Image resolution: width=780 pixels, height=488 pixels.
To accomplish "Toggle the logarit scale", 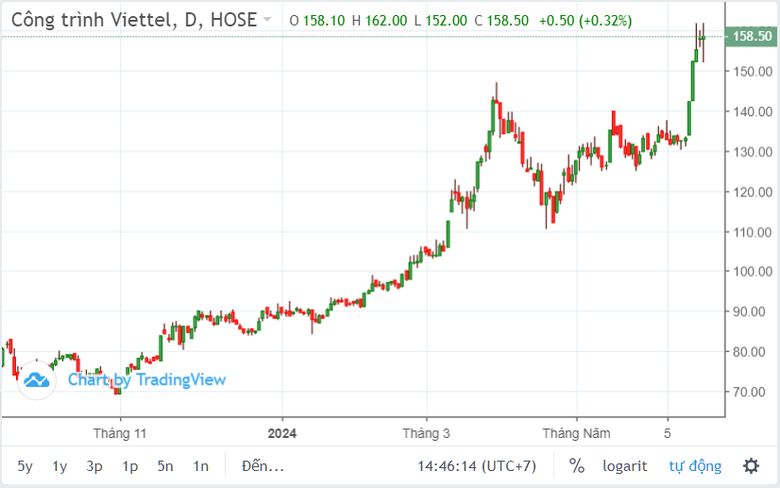I will pos(624,466).
